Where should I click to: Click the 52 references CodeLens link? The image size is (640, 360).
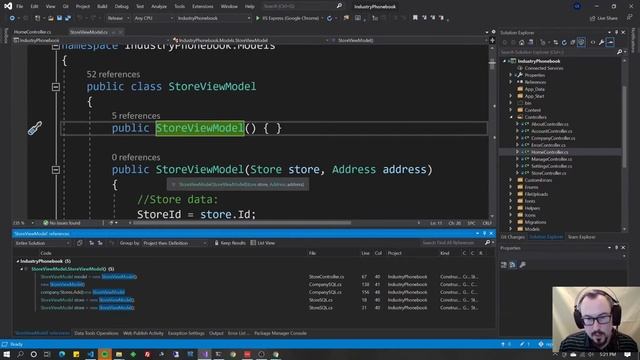coord(113,74)
